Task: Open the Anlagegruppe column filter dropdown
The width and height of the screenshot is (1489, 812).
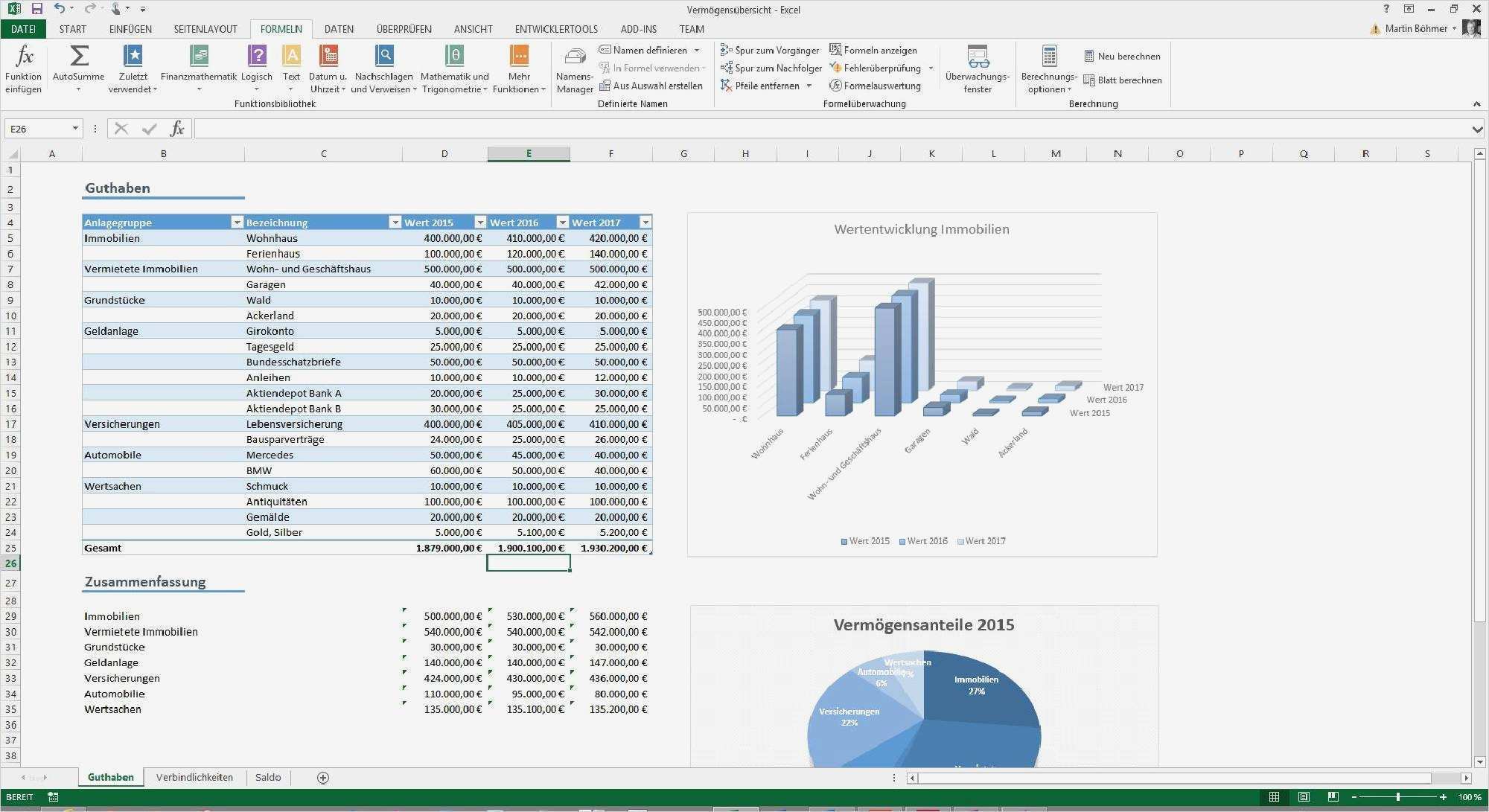Action: click(237, 223)
